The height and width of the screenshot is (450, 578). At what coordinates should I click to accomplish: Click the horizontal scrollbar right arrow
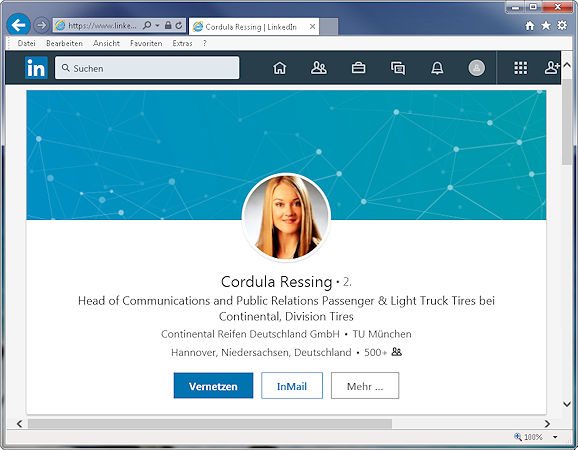click(547, 424)
